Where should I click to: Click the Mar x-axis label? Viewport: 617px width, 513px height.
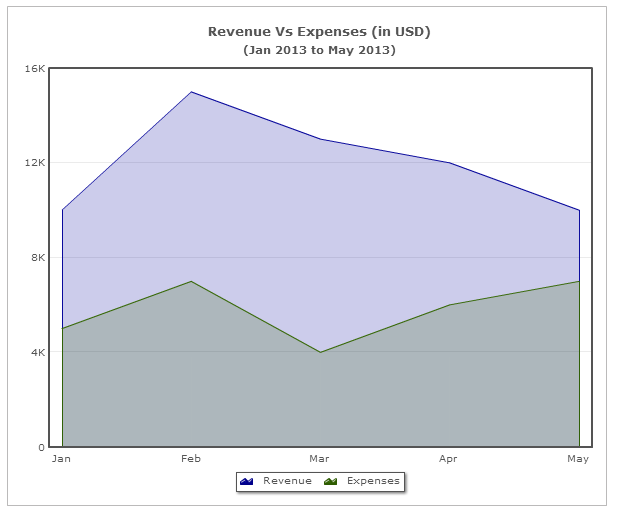[320, 459]
